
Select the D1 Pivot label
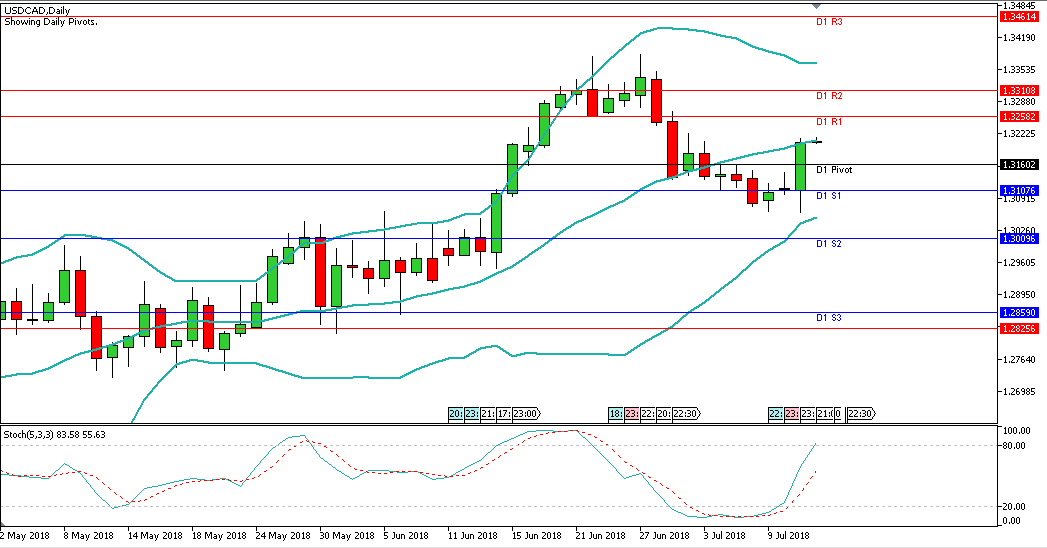point(834,170)
